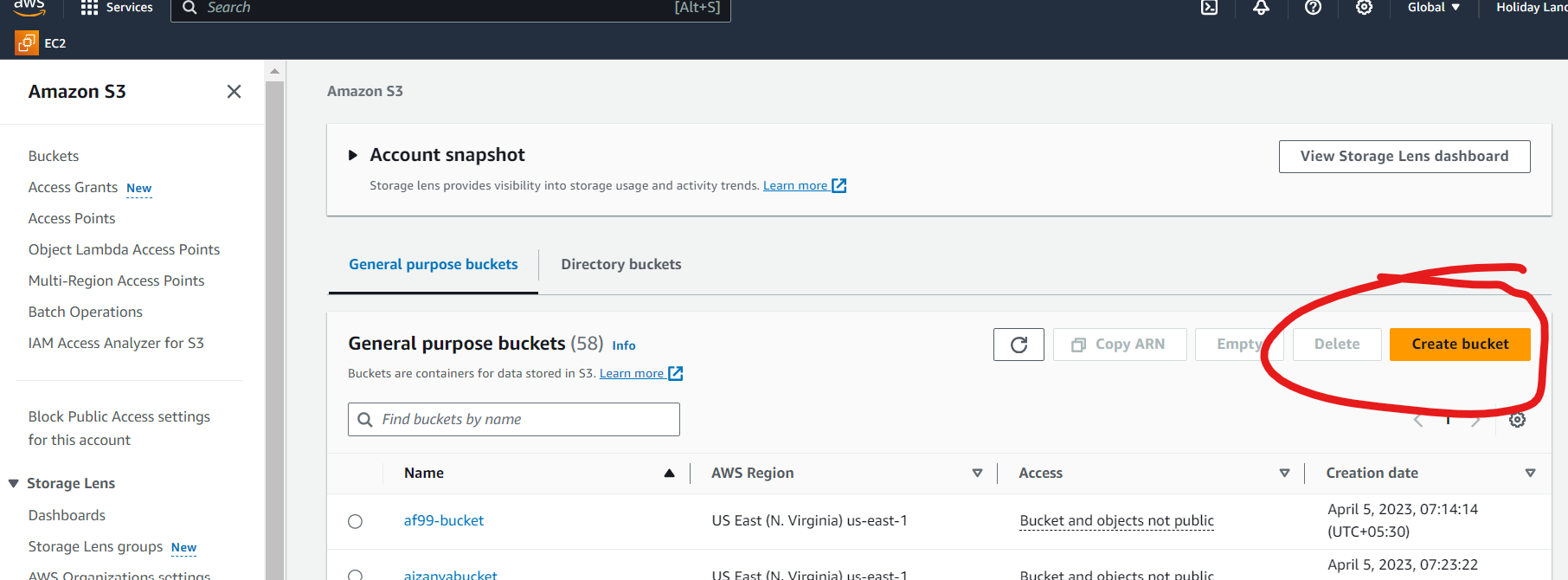Open View Storage Lens dashboard
The width and height of the screenshot is (1568, 580).
coord(1404,157)
